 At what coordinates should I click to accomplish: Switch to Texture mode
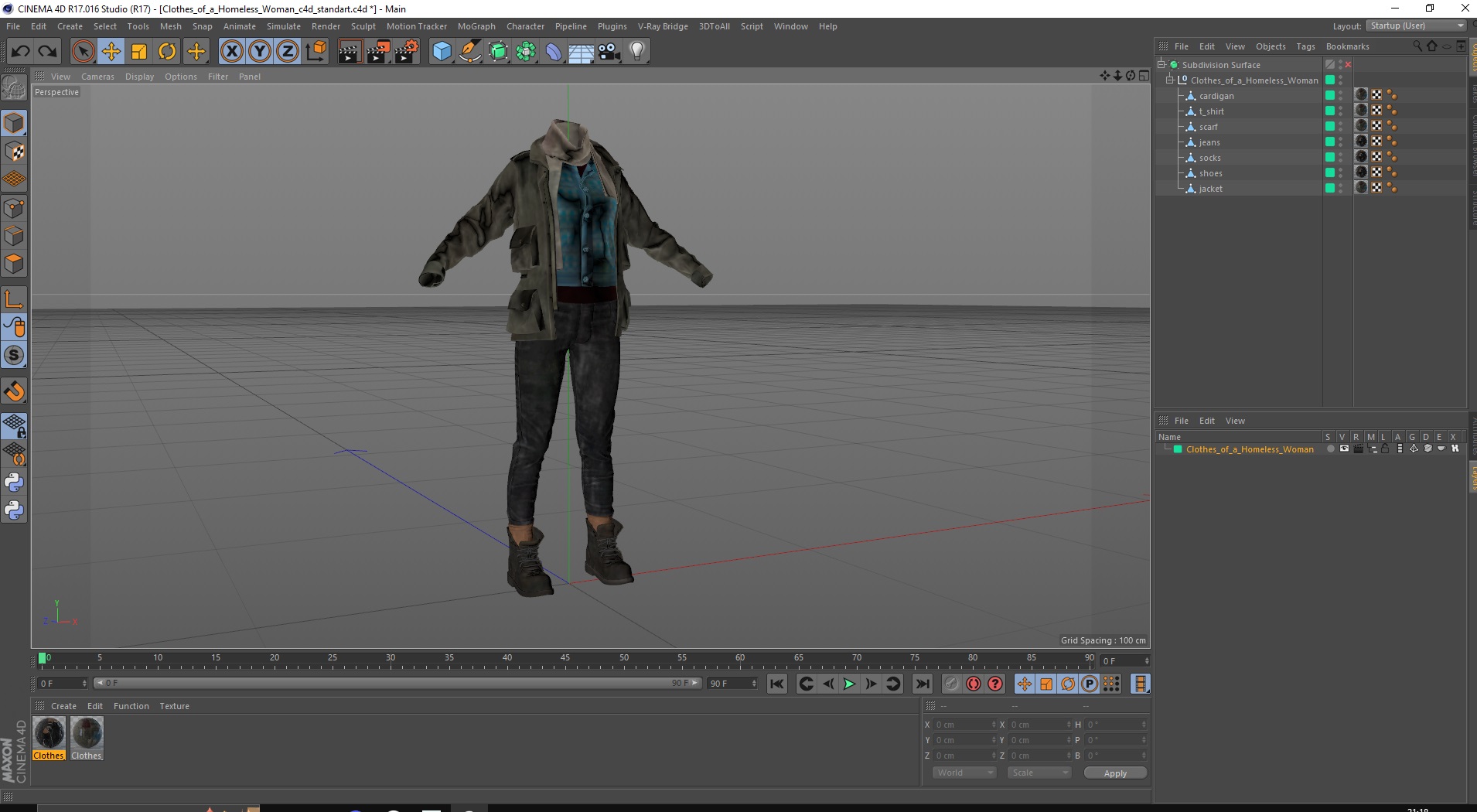click(14, 152)
